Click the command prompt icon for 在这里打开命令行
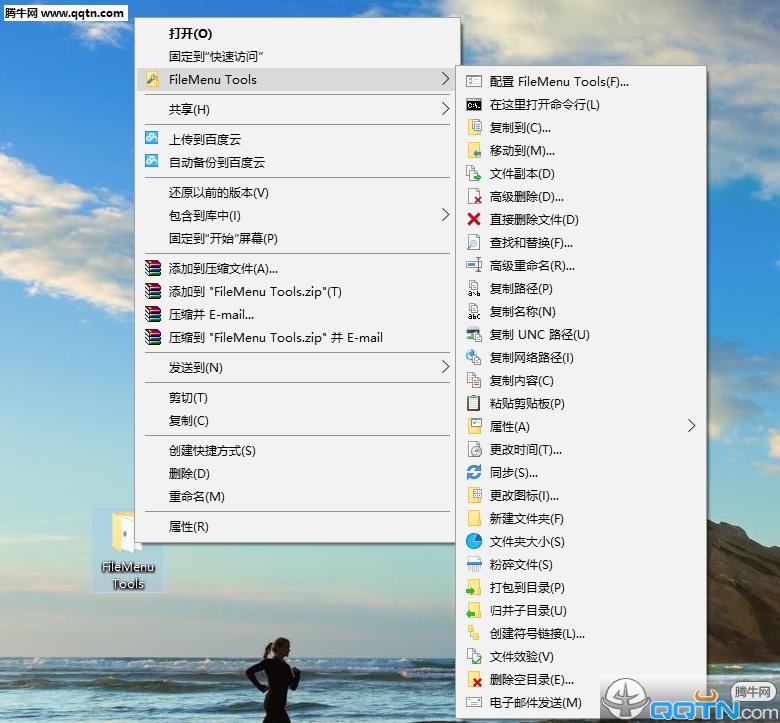780x723 pixels. [x=474, y=105]
